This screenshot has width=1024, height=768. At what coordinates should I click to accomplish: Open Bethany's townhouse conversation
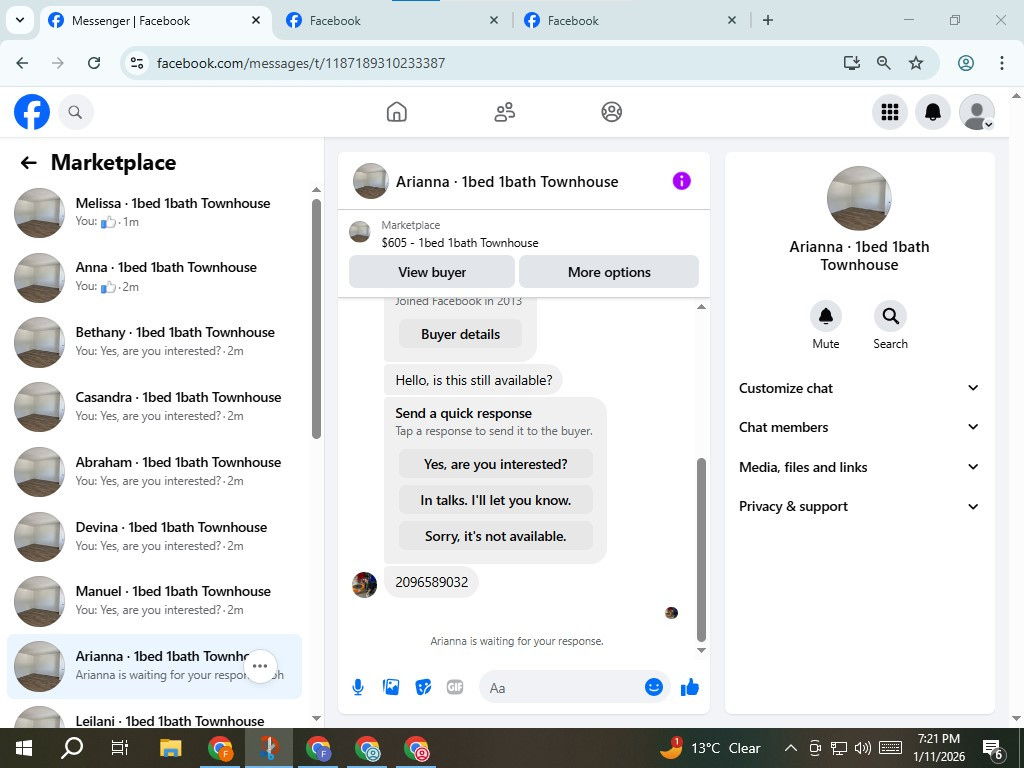pyautogui.click(x=155, y=342)
